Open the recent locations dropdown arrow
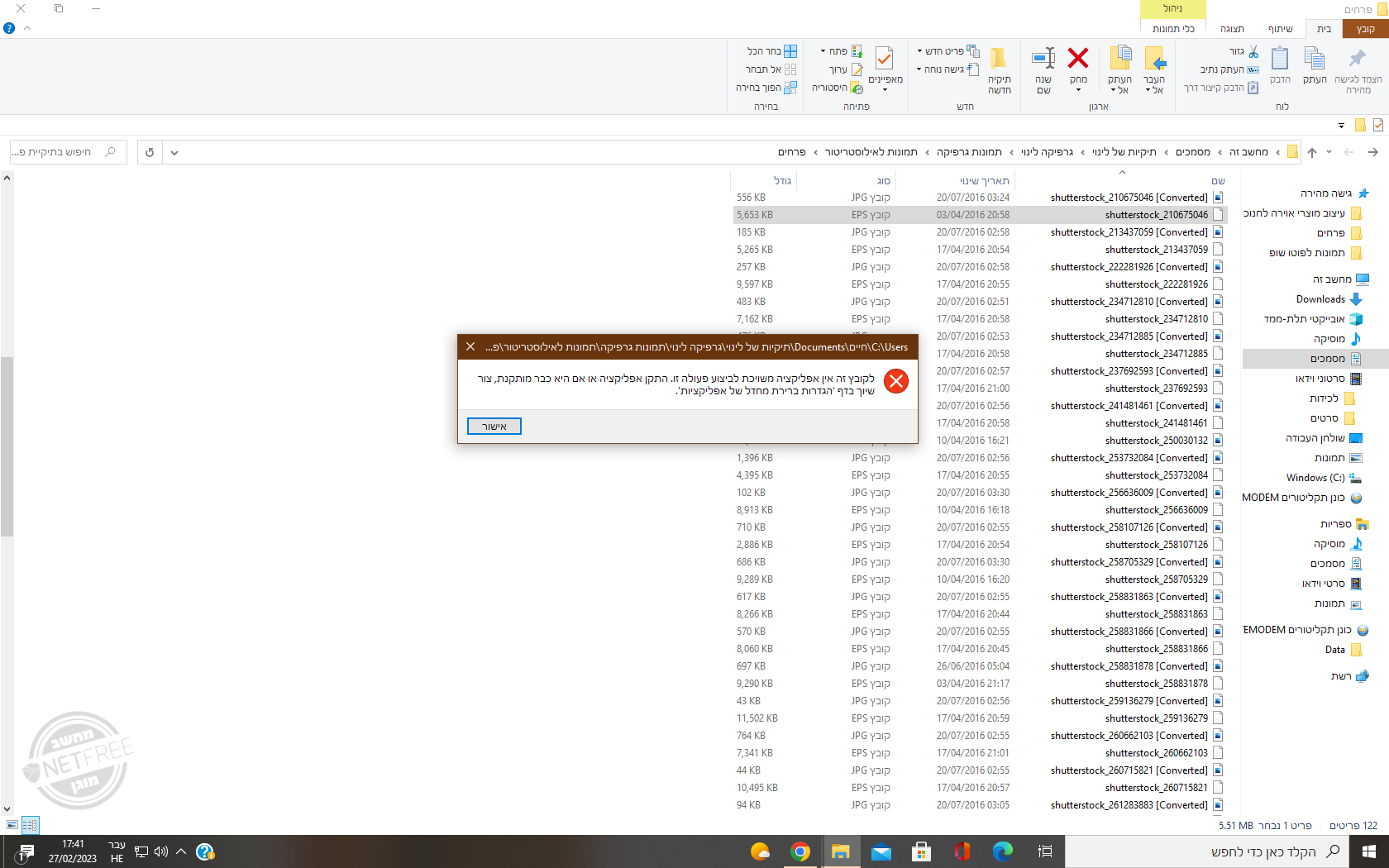 (x=1329, y=152)
